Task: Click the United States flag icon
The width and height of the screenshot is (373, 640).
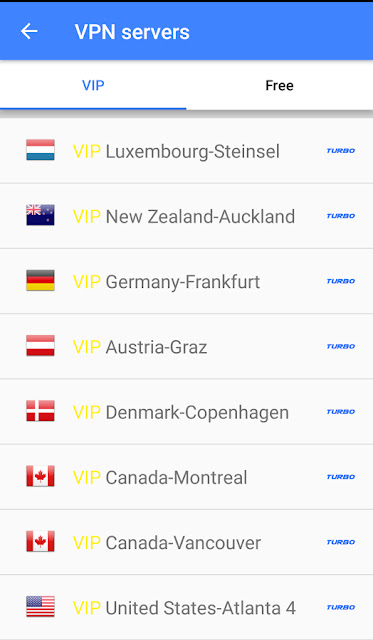Action: 40,607
